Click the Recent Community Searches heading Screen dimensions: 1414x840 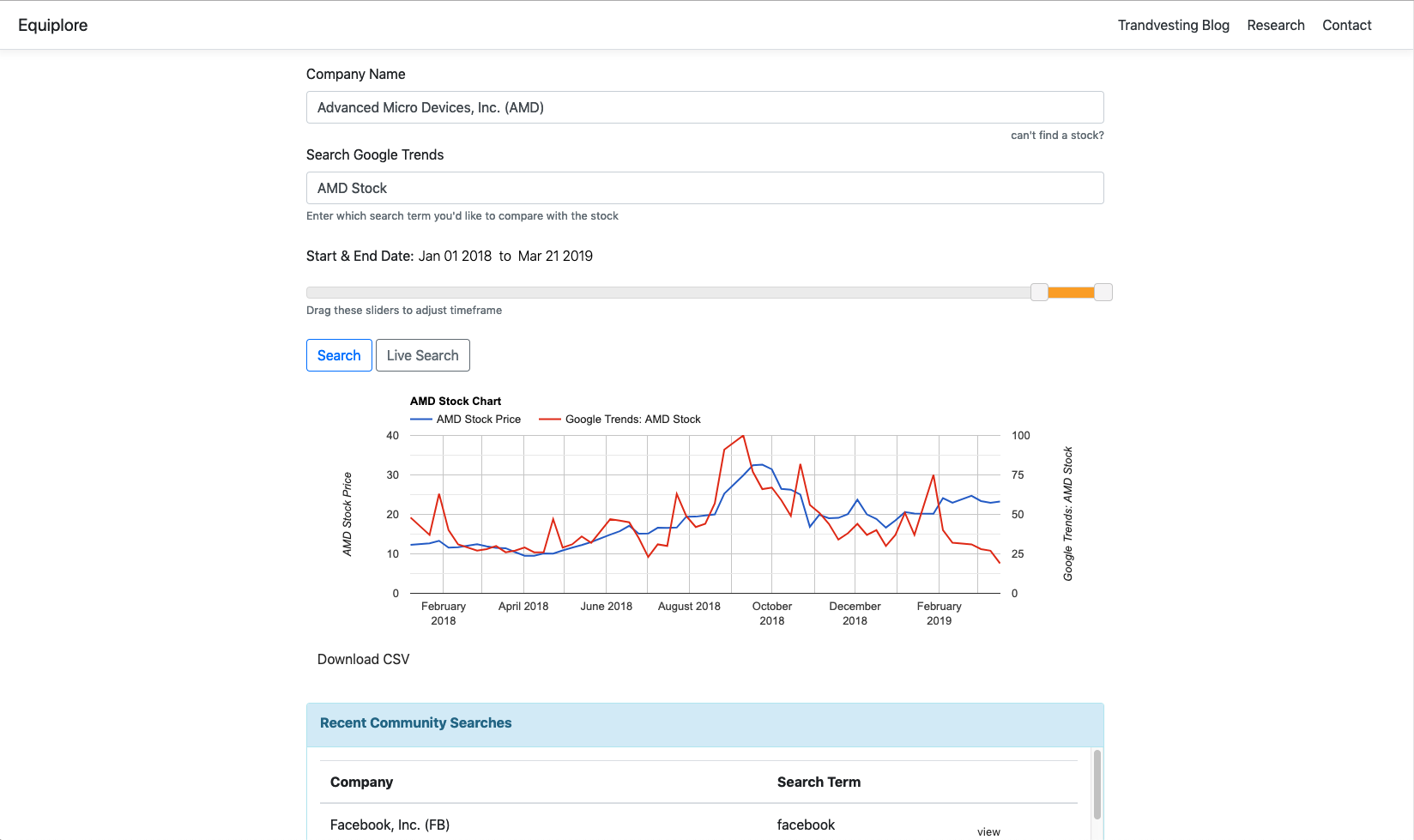(415, 722)
